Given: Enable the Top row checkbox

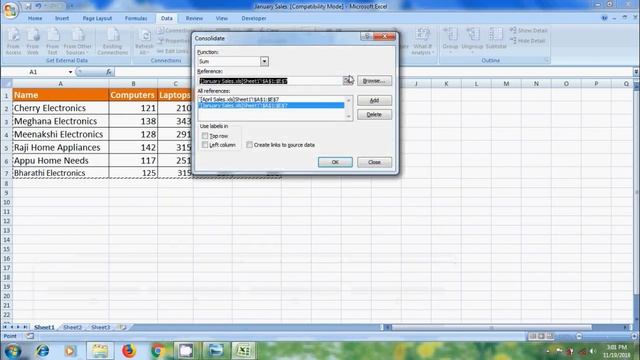Looking at the screenshot, I should 205,136.
